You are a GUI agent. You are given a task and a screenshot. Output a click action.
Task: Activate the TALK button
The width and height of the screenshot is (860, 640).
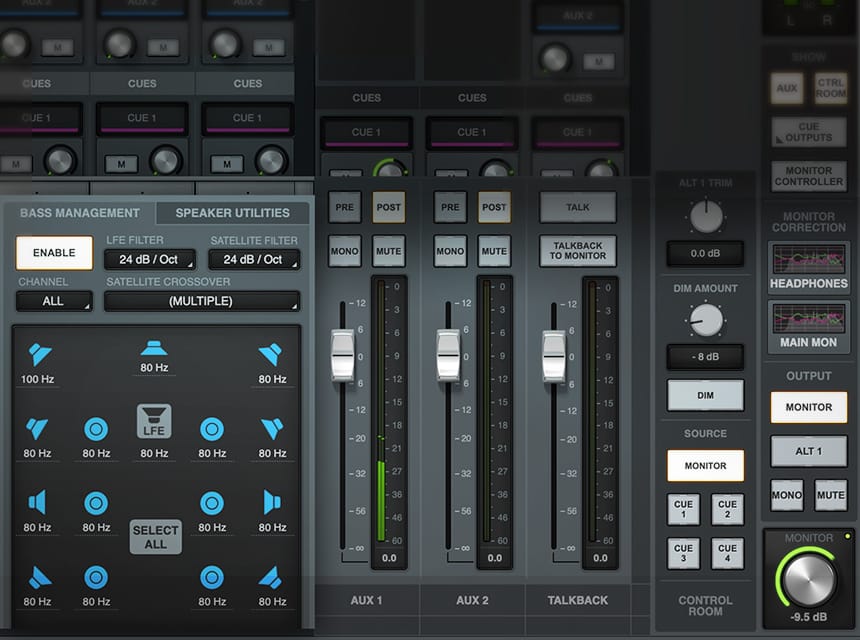[578, 207]
